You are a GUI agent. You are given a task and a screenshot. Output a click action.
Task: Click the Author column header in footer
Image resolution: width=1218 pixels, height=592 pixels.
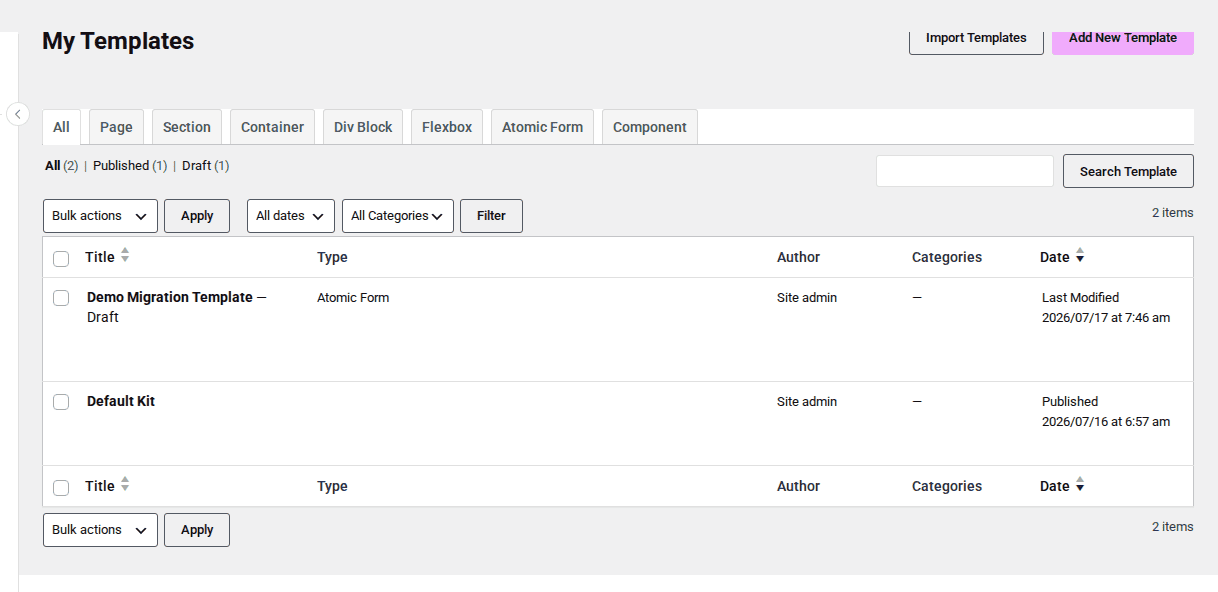[x=798, y=486]
